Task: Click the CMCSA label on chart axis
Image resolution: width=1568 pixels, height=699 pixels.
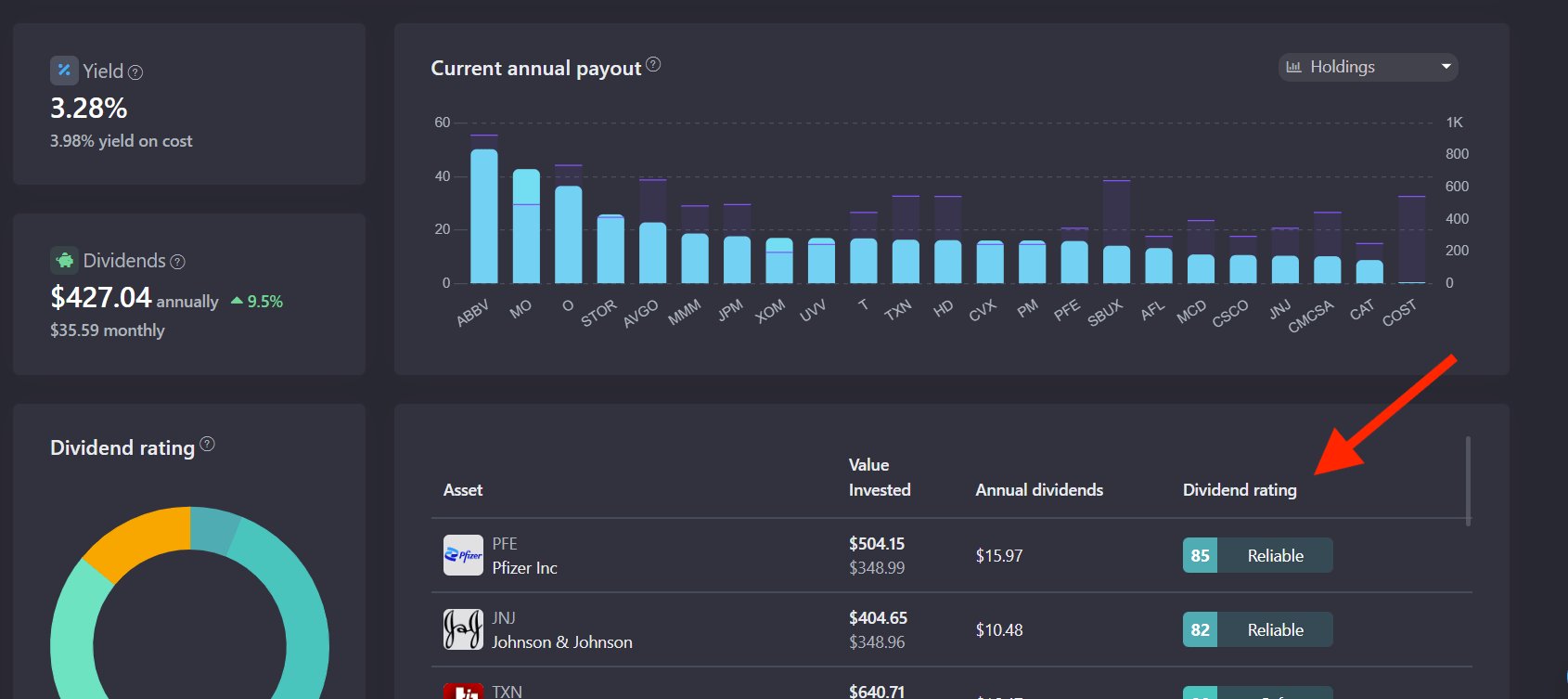Action: tap(1311, 316)
